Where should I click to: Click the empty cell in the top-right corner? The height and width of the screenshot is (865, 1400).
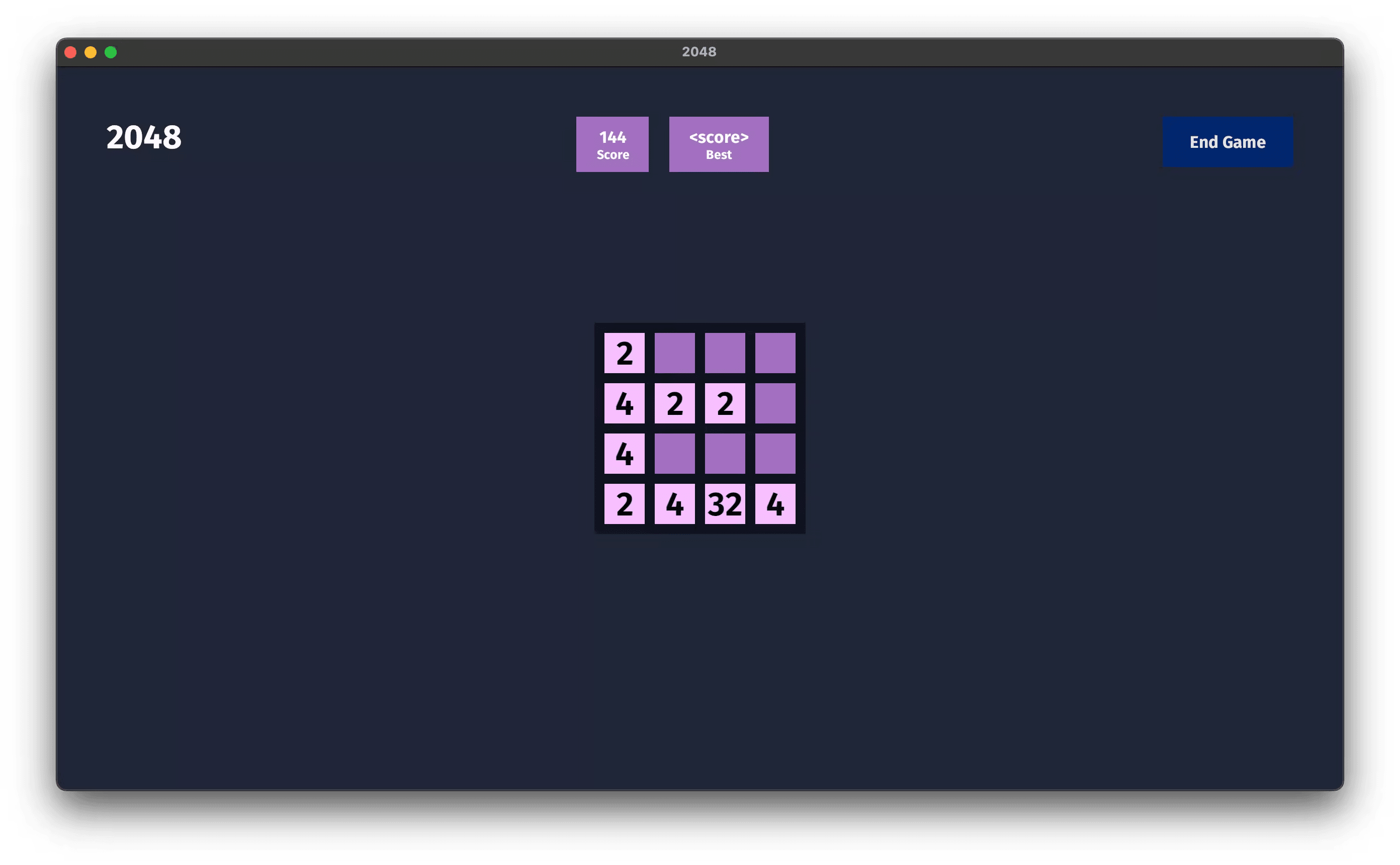coord(775,353)
